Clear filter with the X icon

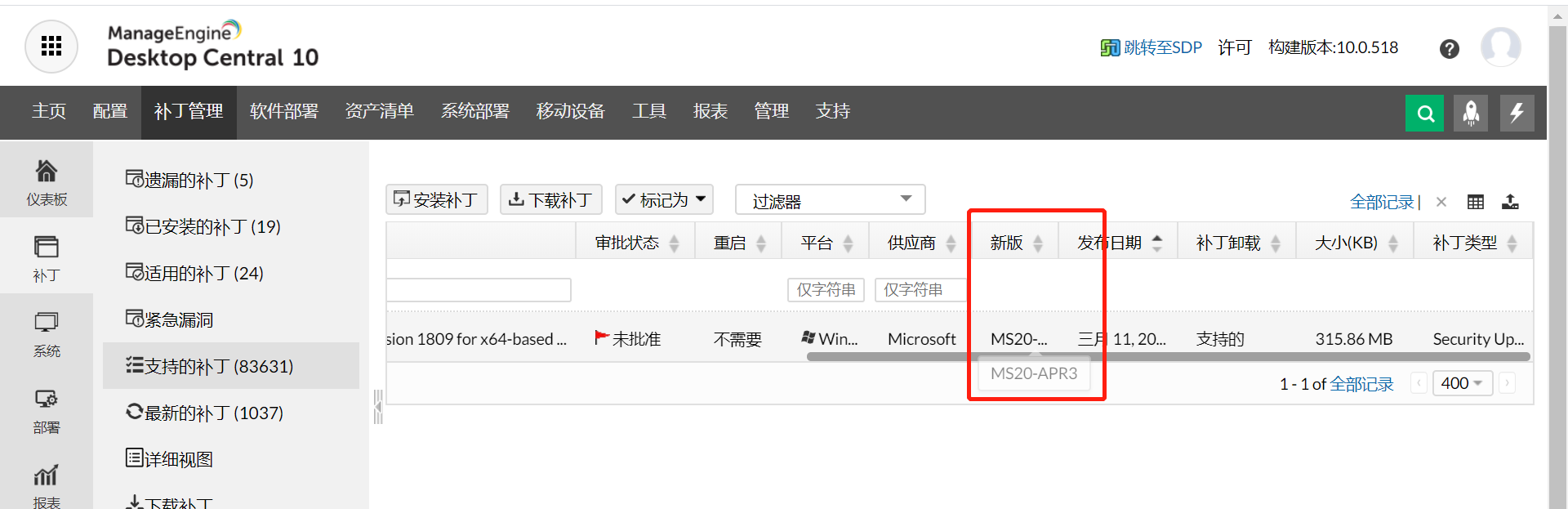click(1441, 202)
